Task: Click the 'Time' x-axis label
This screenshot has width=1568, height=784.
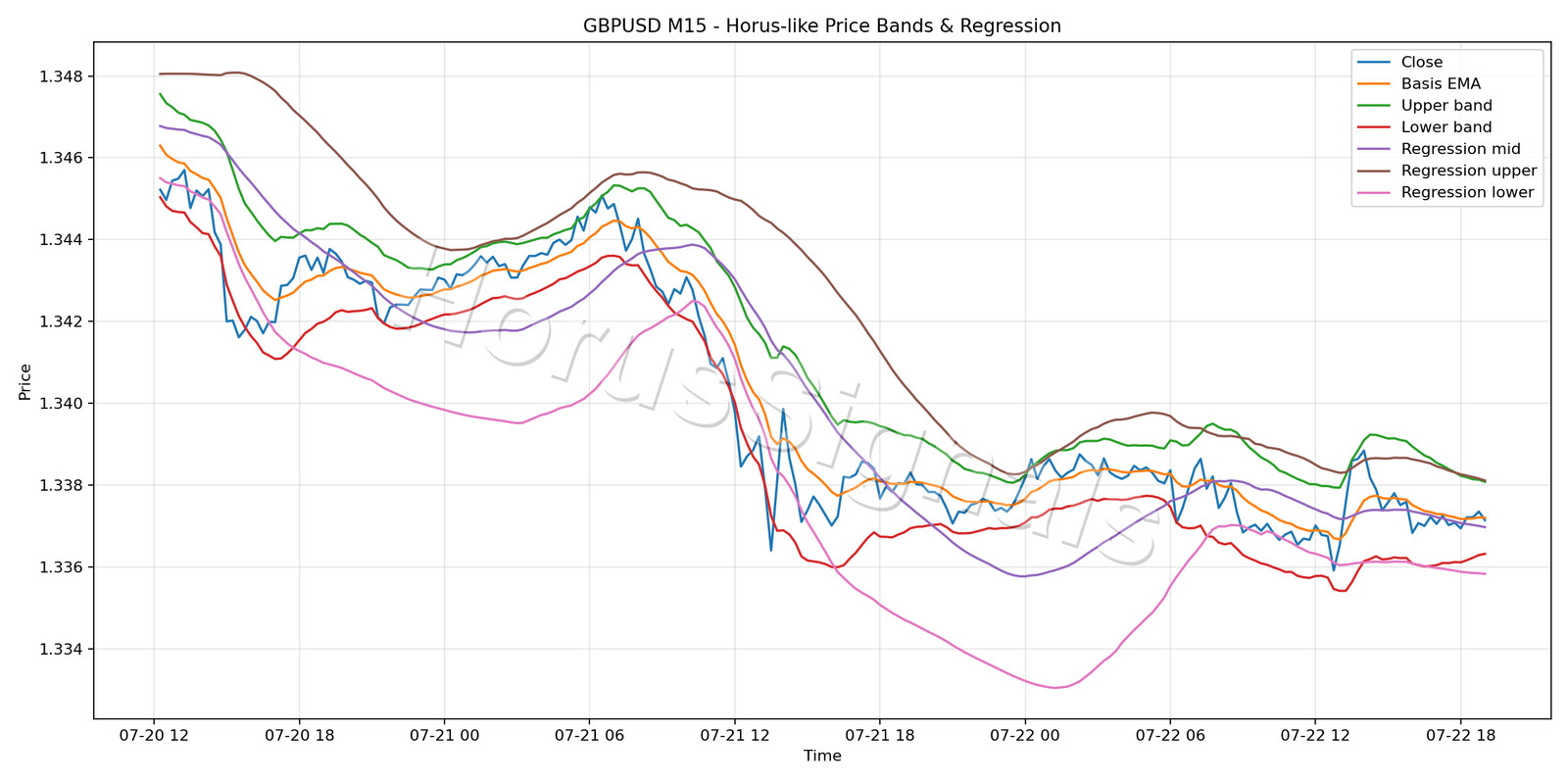Action: click(822, 756)
